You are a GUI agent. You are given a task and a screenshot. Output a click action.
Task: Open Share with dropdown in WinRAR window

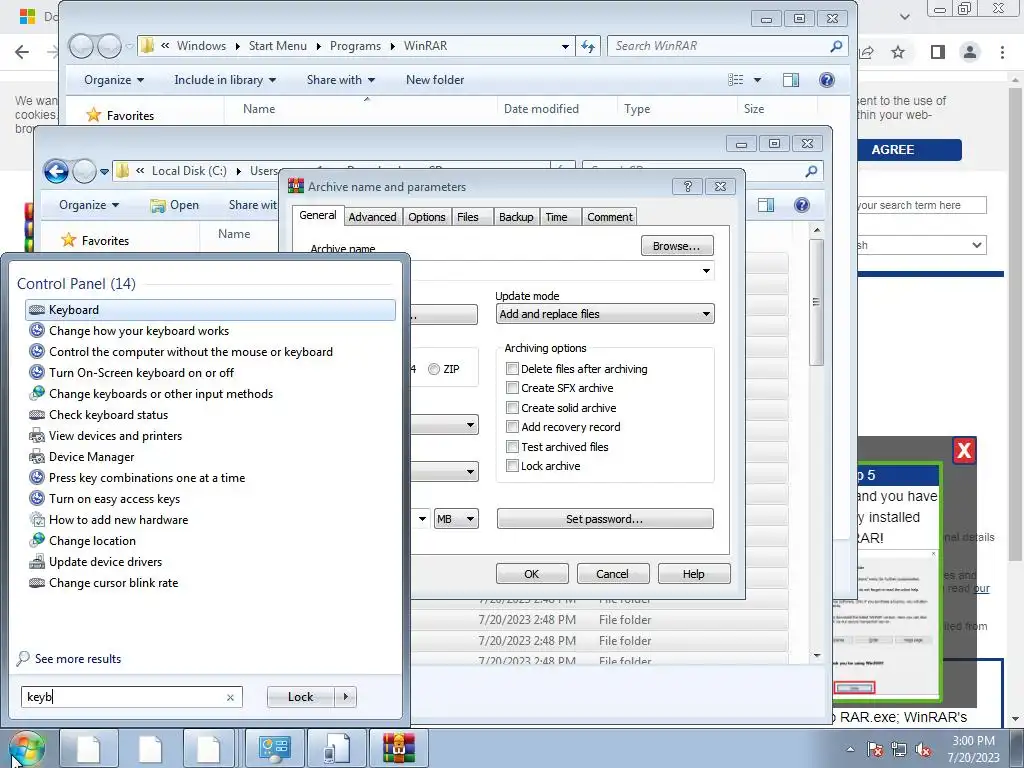[x=341, y=80]
